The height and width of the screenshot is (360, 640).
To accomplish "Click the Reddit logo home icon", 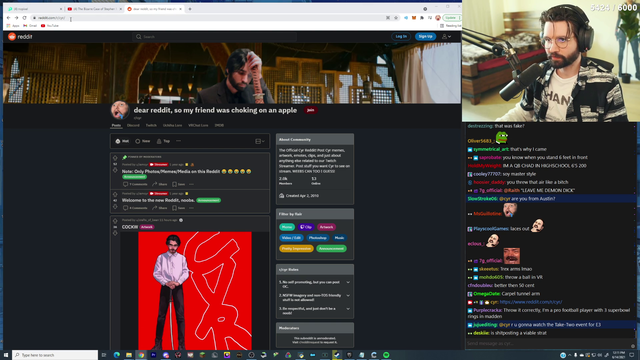I will pyautogui.click(x=12, y=37).
